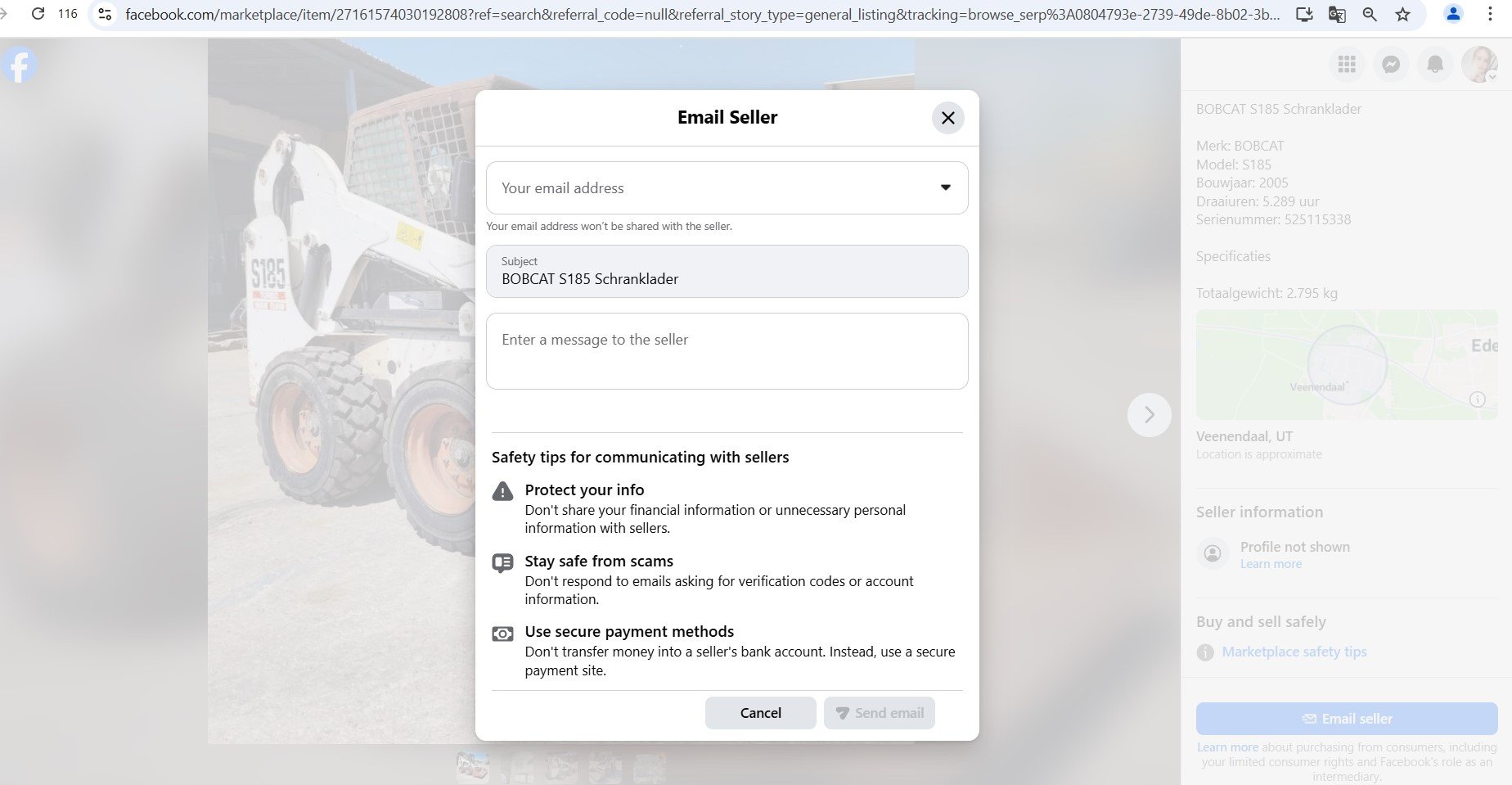Image resolution: width=1512 pixels, height=785 pixels.
Task: Open Learn more under Profile not shown
Action: [x=1271, y=564]
